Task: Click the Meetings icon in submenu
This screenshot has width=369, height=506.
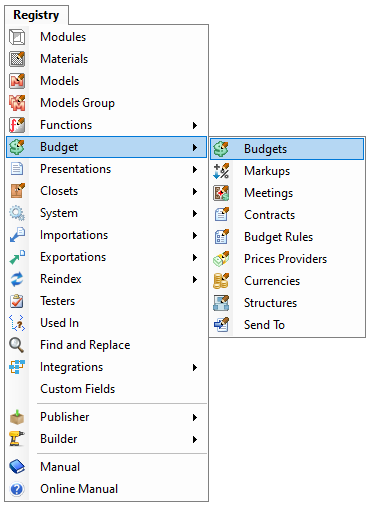Action: point(221,193)
